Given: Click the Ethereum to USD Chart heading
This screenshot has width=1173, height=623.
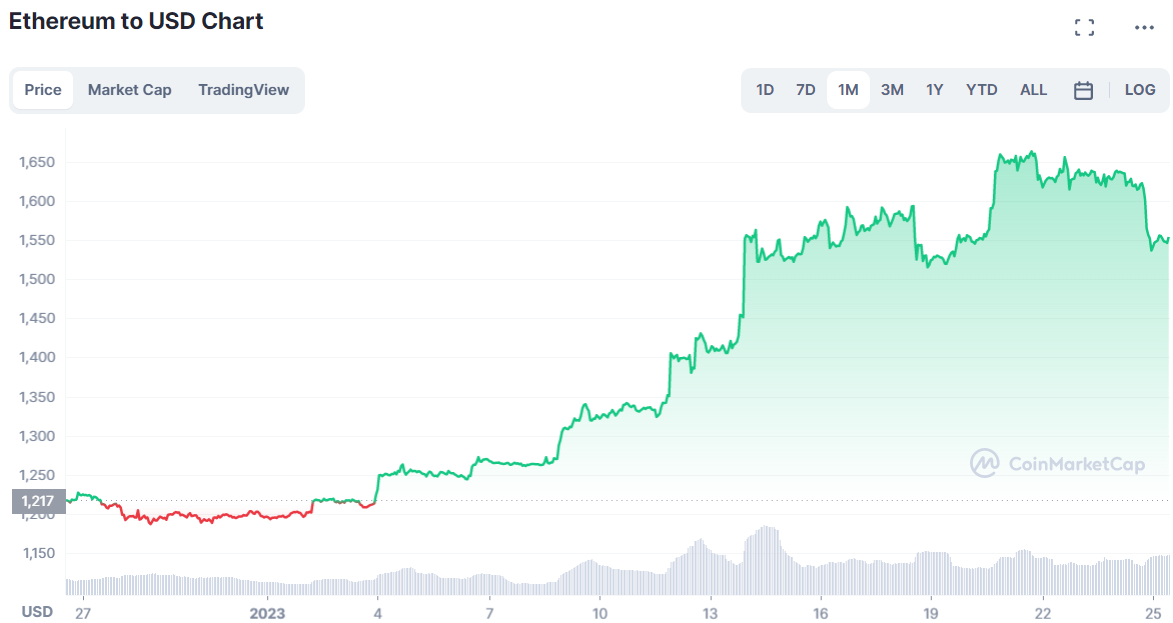Looking at the screenshot, I should click(136, 21).
